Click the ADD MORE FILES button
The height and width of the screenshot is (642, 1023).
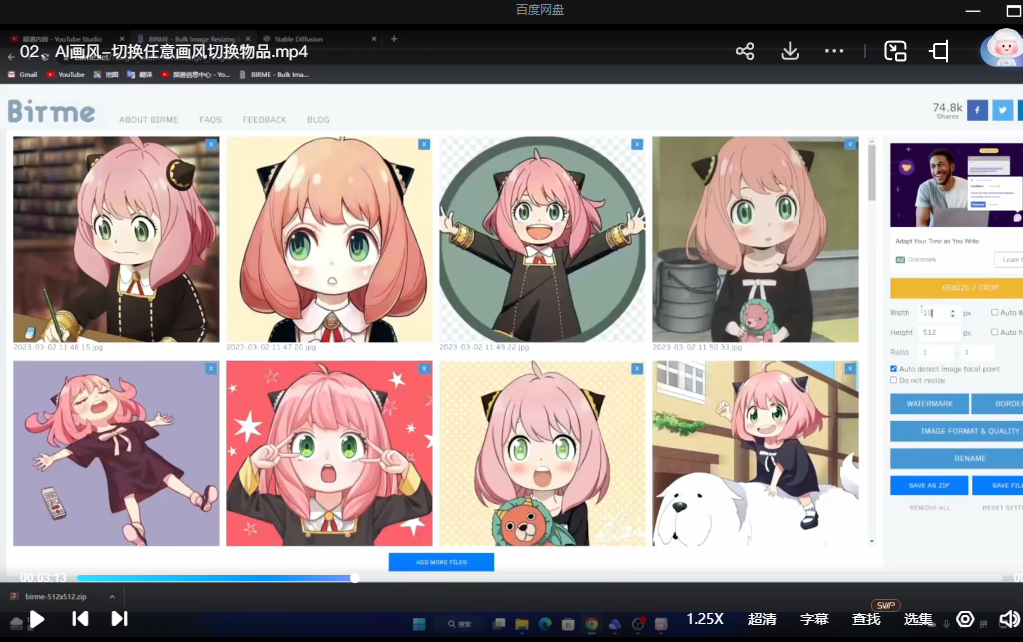pyautogui.click(x=441, y=562)
